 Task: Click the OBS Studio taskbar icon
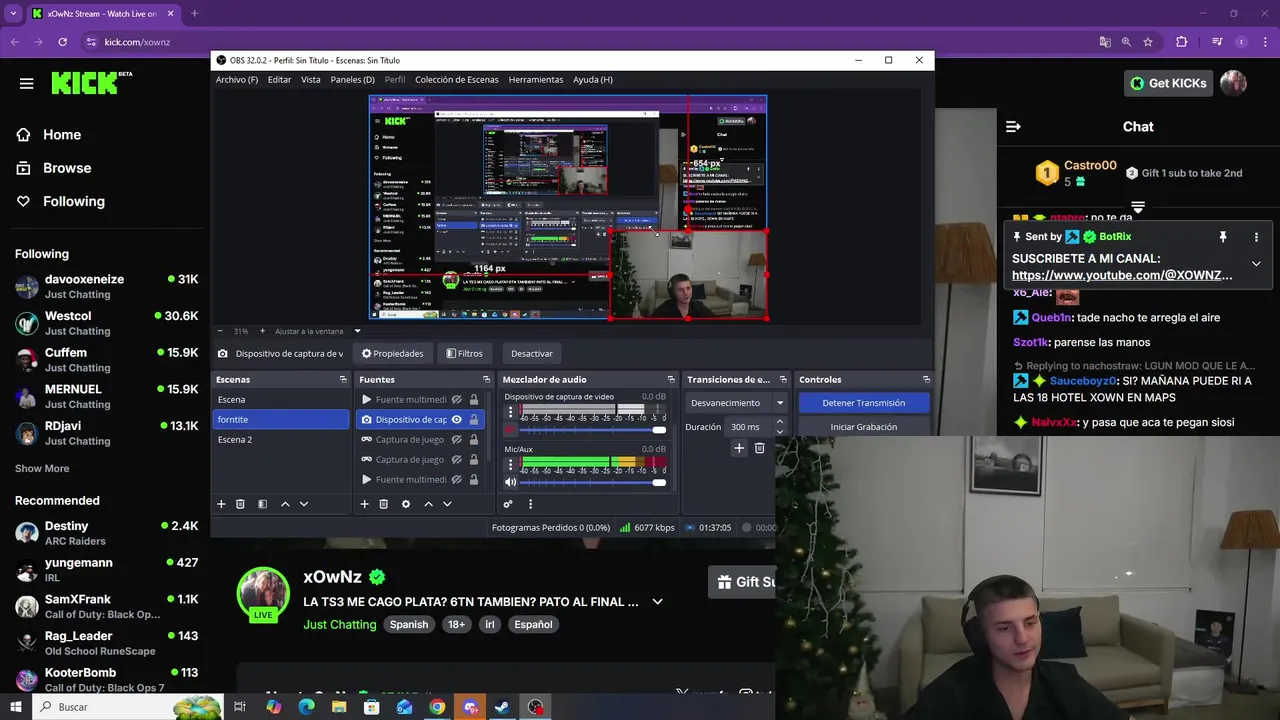[536, 707]
